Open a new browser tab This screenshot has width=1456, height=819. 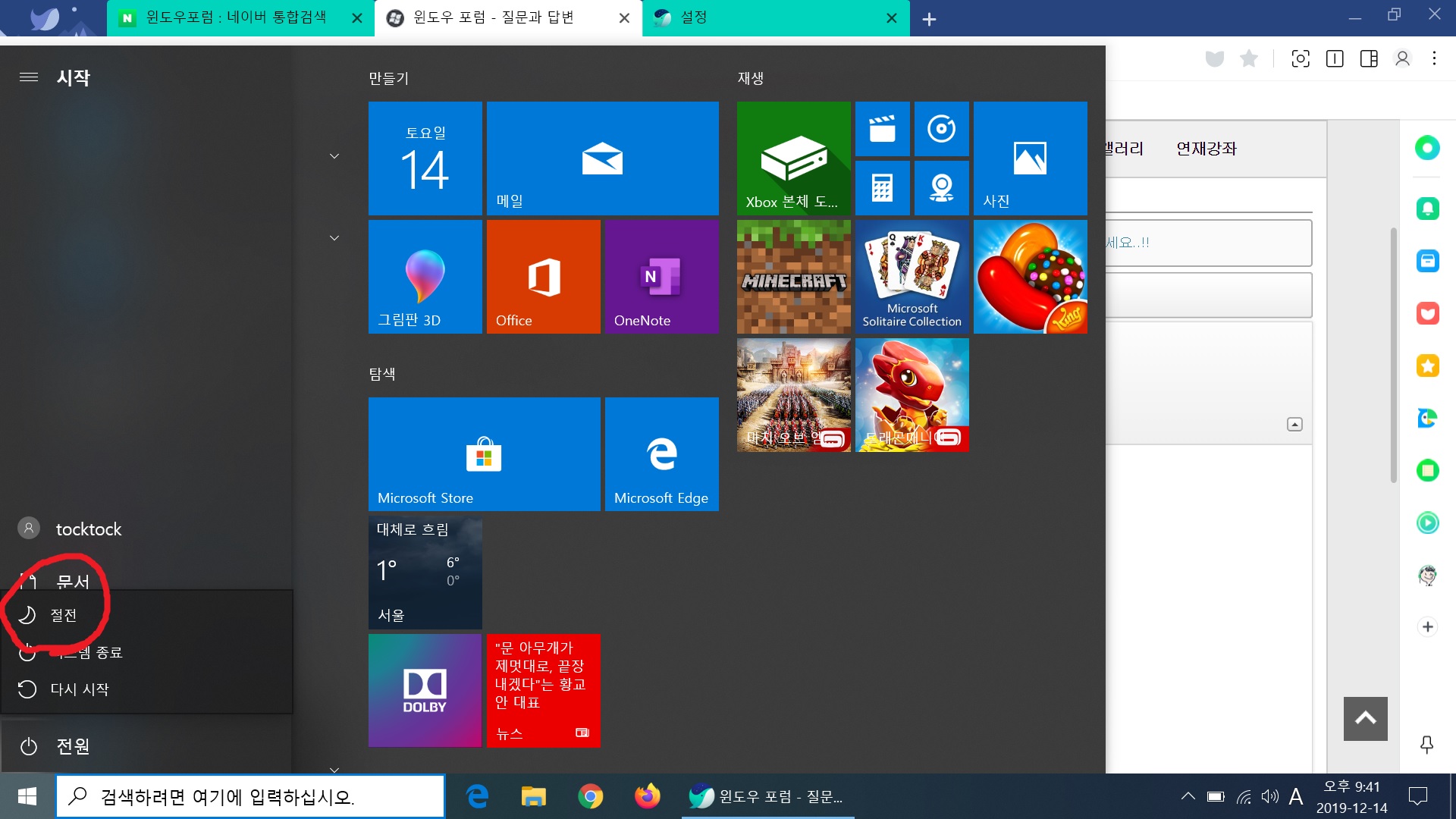coord(929,19)
